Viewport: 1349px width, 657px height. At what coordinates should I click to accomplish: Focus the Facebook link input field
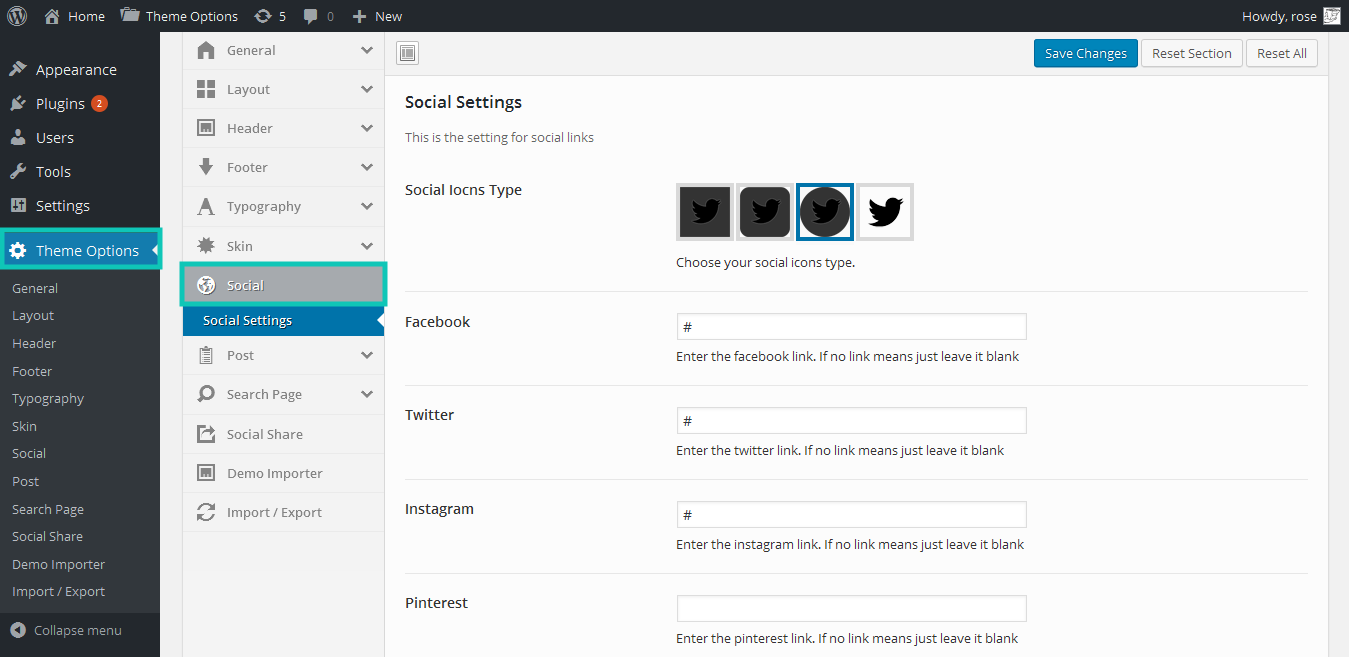click(851, 327)
